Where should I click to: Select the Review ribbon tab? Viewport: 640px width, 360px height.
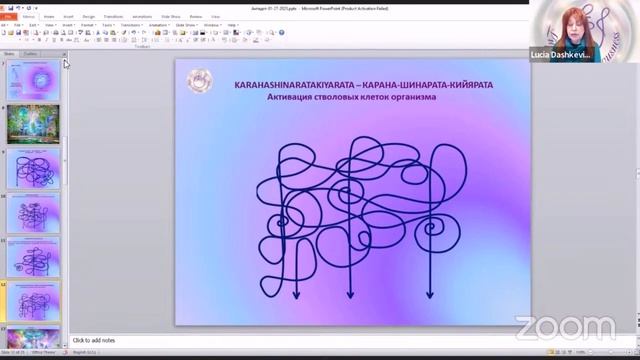point(196,17)
